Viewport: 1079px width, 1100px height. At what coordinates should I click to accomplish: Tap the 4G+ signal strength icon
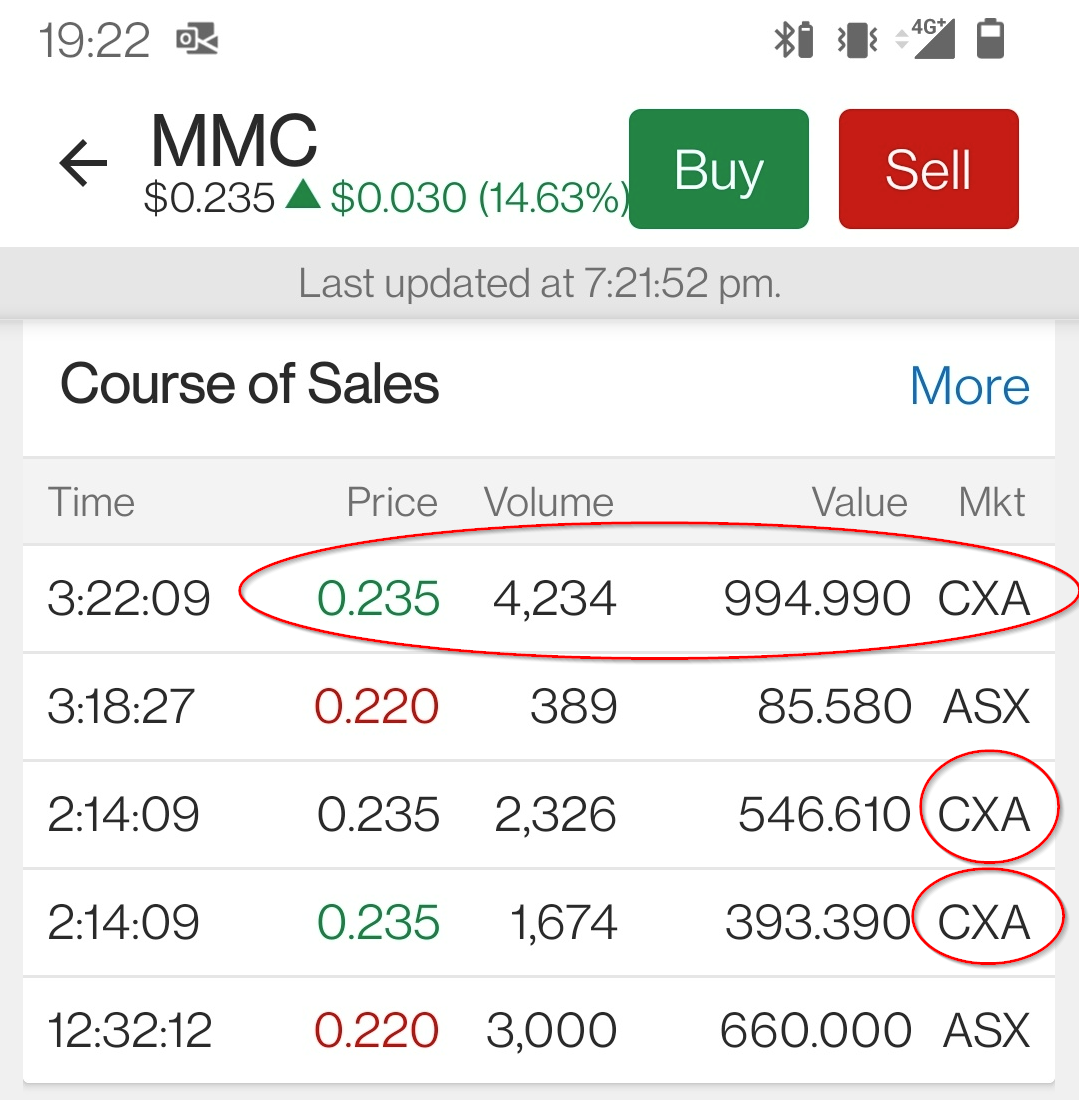(x=925, y=40)
